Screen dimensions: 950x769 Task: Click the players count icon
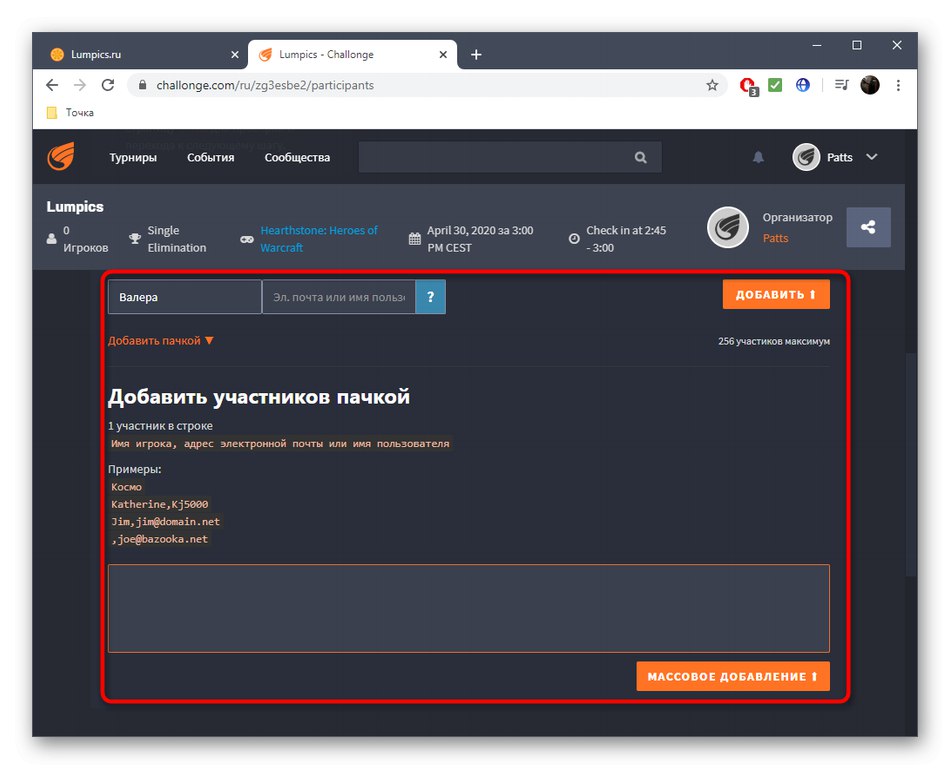(x=50, y=238)
